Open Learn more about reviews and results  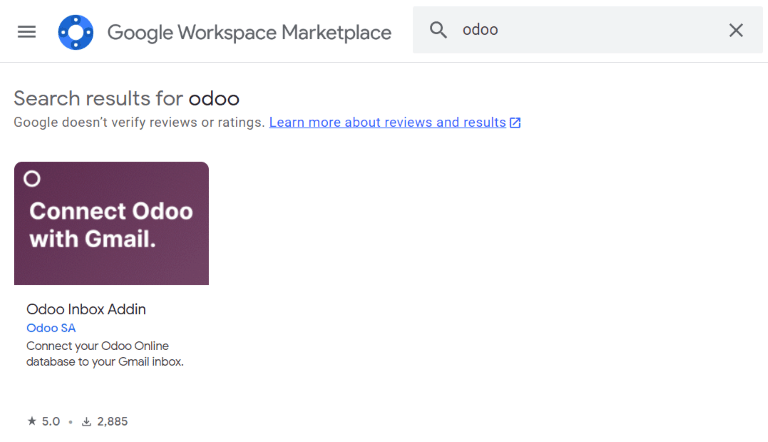[387, 122]
